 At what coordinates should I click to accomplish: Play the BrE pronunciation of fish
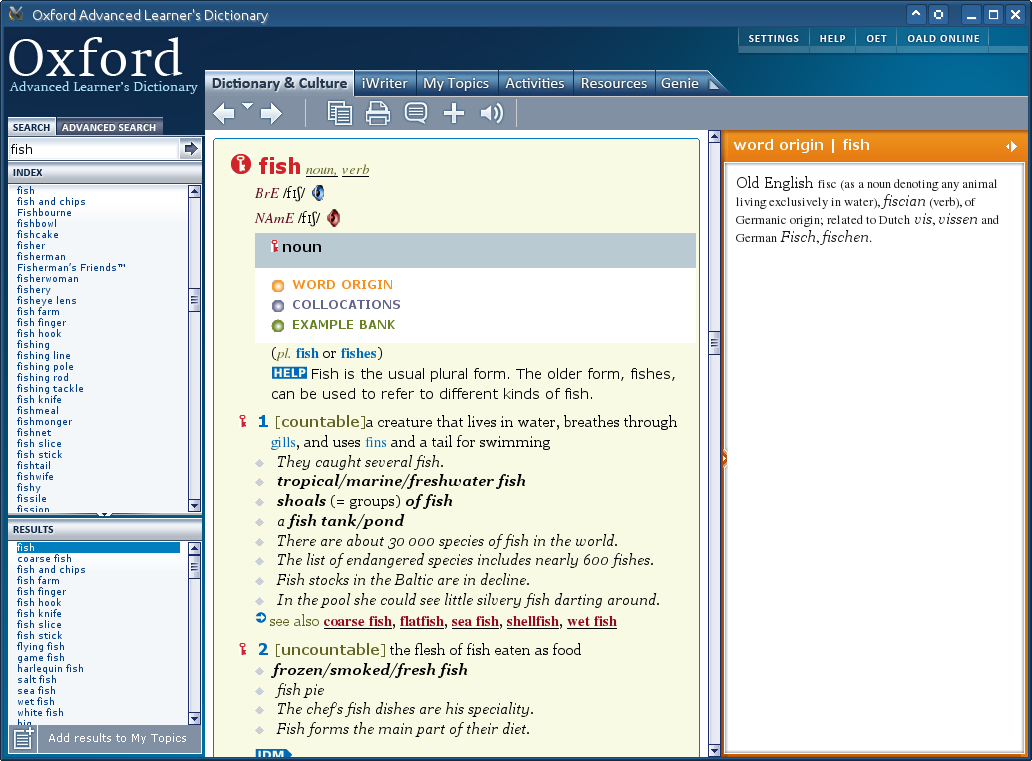pos(318,193)
